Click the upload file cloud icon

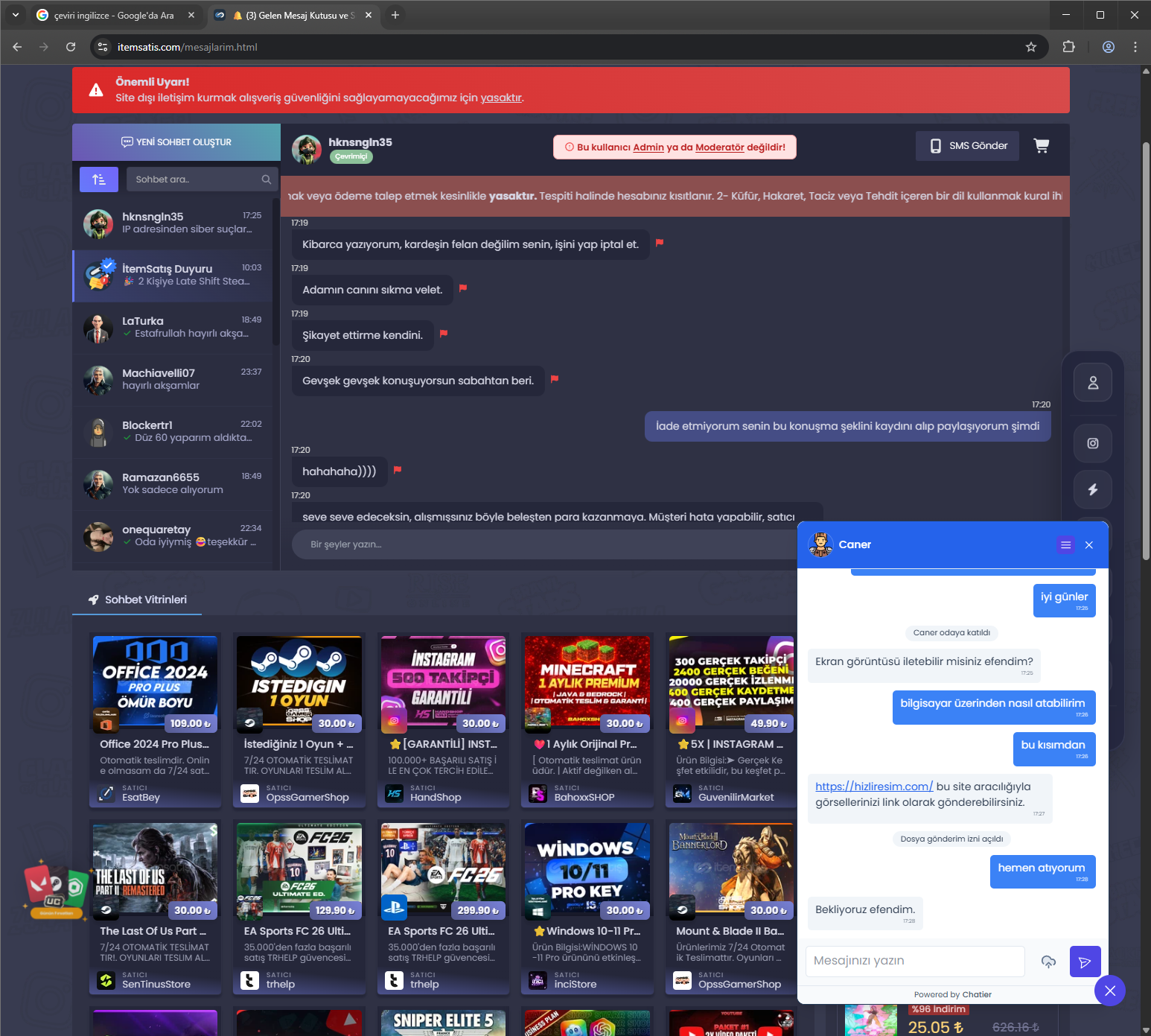point(1048,962)
